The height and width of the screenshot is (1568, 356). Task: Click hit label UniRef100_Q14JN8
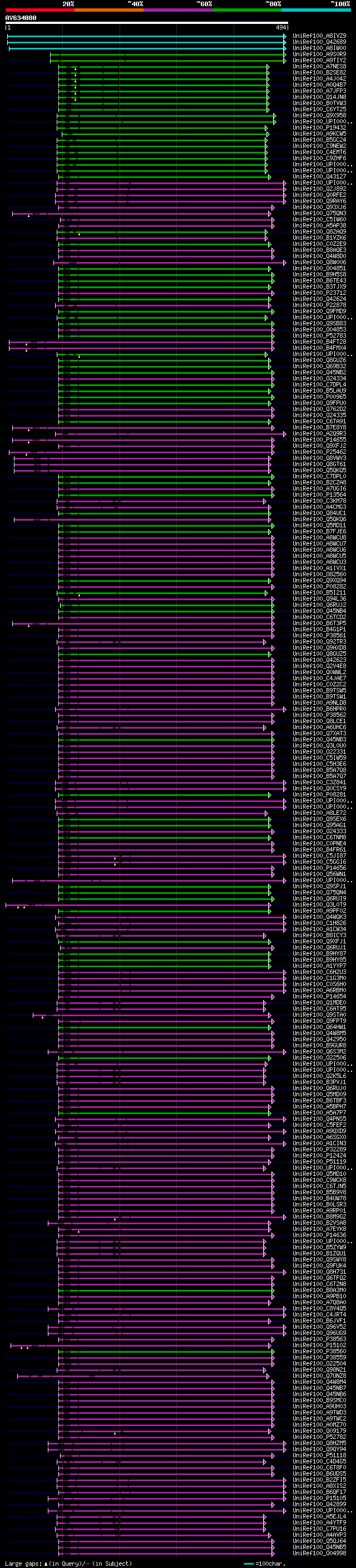pos(319,97)
